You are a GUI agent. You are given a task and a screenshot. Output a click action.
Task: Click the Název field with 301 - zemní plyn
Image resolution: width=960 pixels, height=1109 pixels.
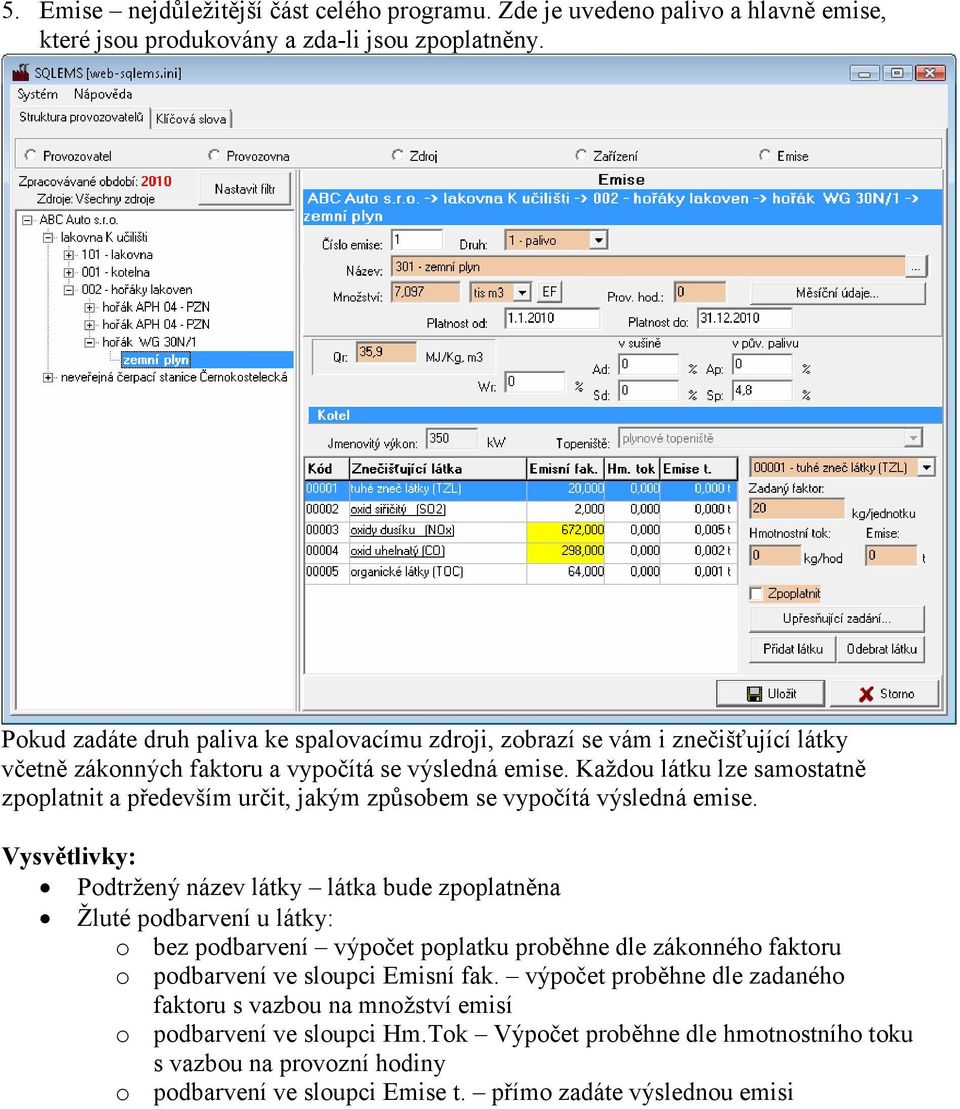coord(649,267)
